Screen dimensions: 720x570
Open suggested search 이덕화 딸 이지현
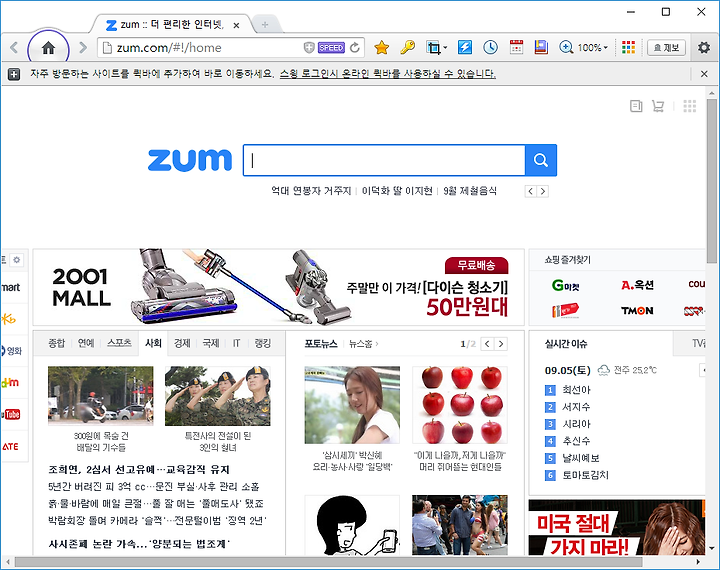[397, 191]
